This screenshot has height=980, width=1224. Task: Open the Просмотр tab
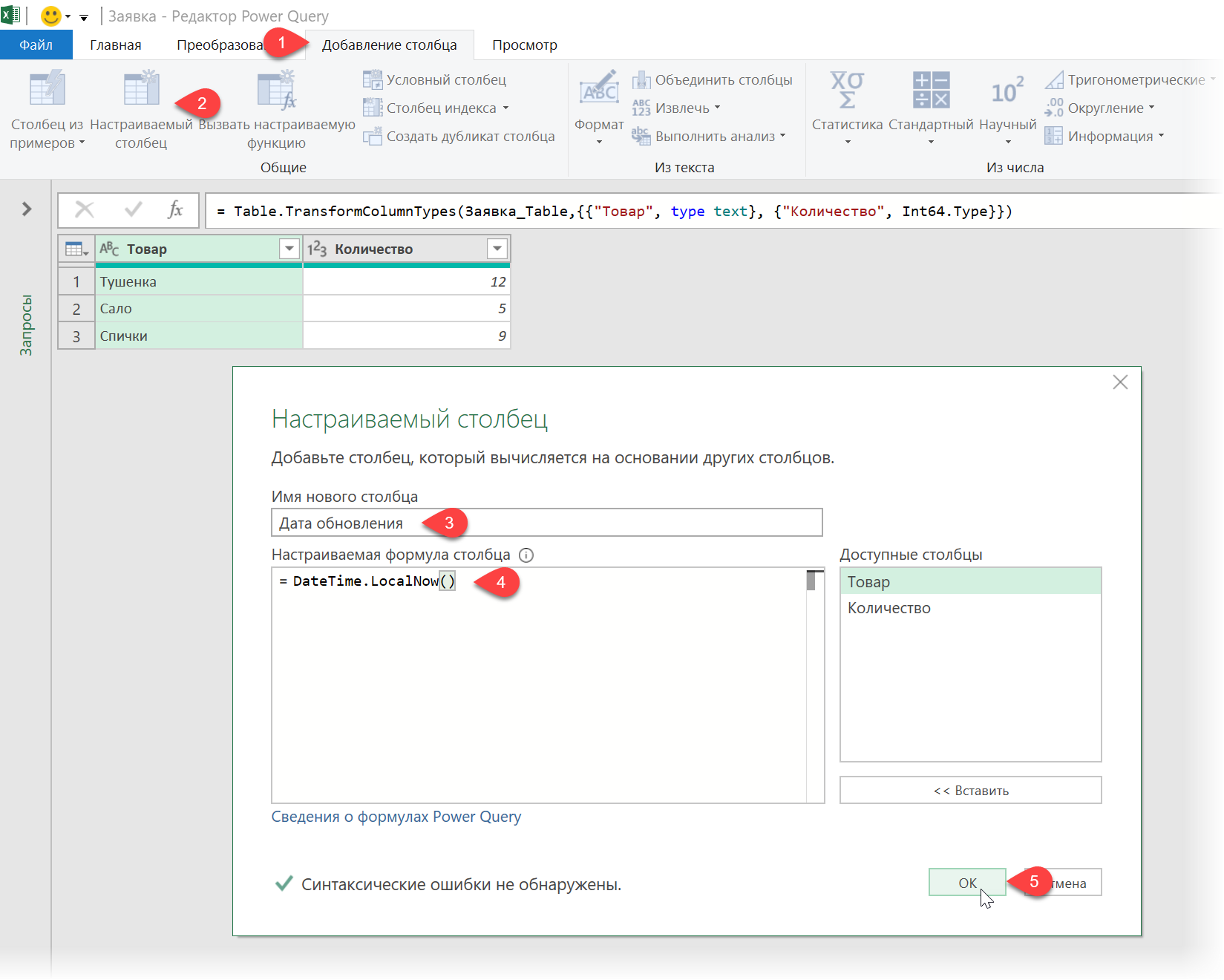tap(525, 45)
